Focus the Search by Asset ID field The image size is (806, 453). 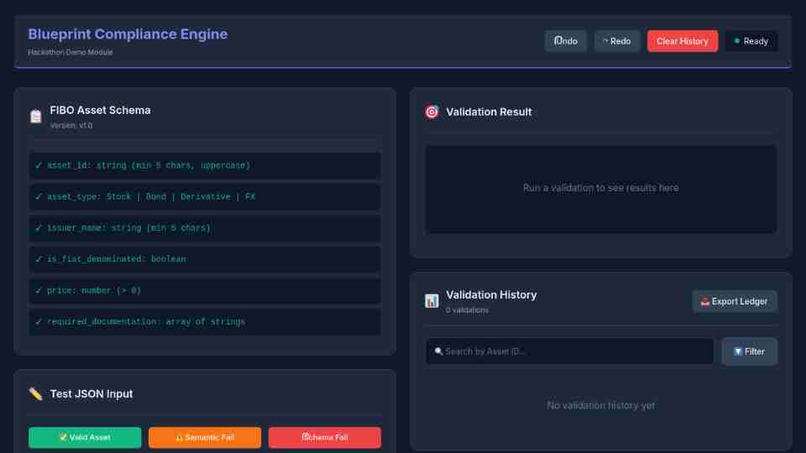click(x=570, y=352)
